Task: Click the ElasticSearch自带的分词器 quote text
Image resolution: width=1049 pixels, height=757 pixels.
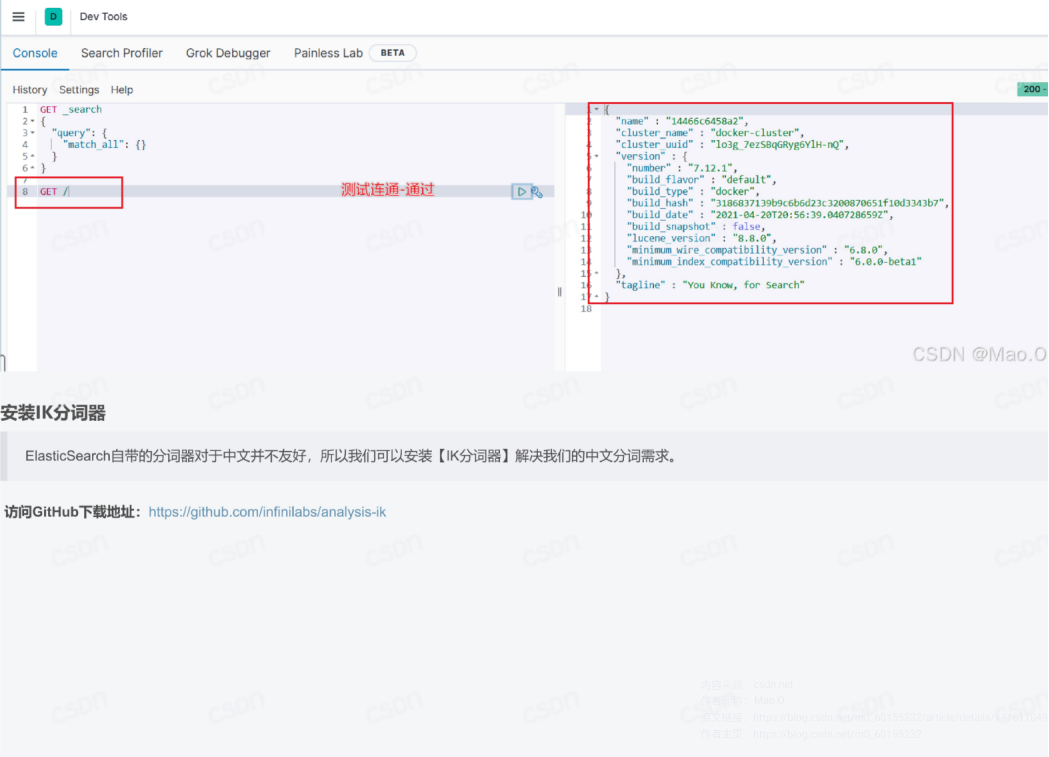Action: (x=353, y=456)
